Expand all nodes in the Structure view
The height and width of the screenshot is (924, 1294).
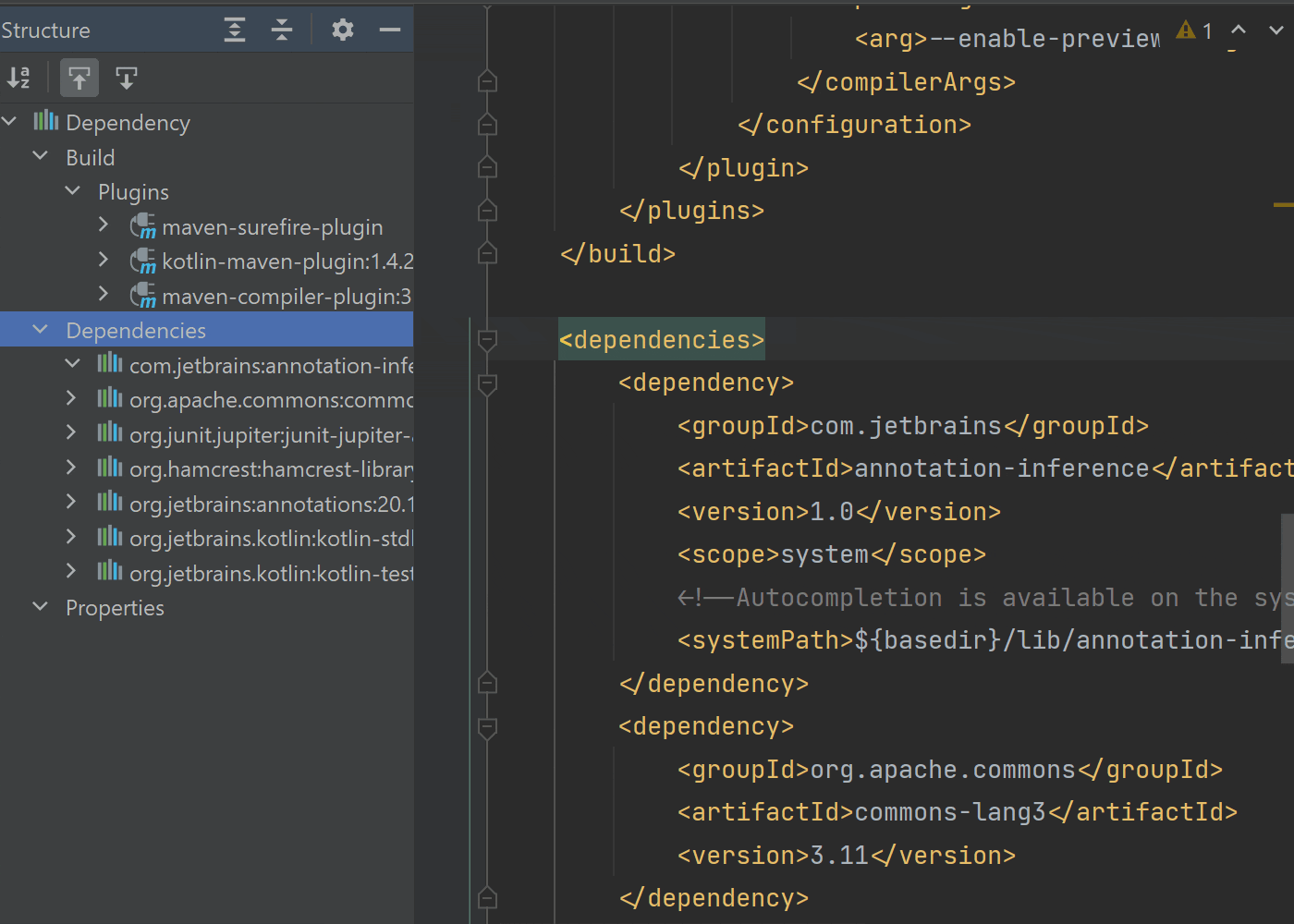click(x=234, y=30)
